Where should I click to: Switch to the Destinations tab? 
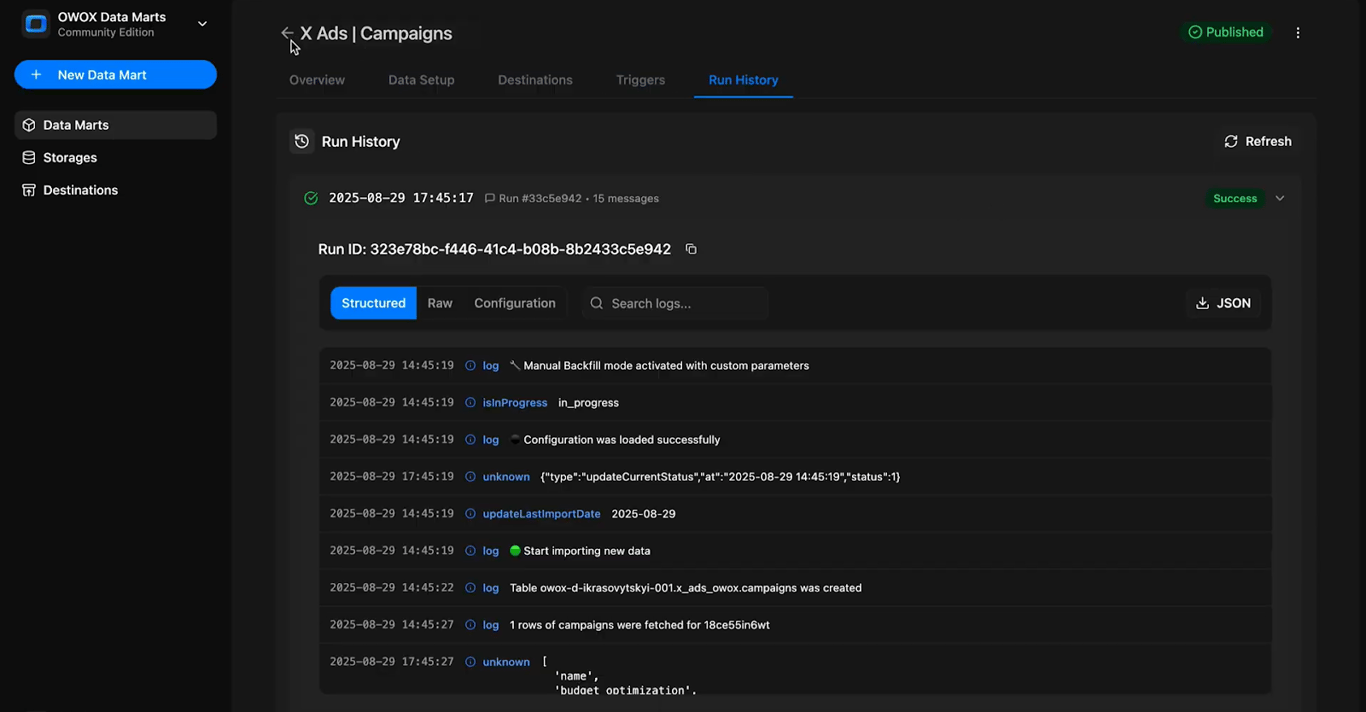535,80
